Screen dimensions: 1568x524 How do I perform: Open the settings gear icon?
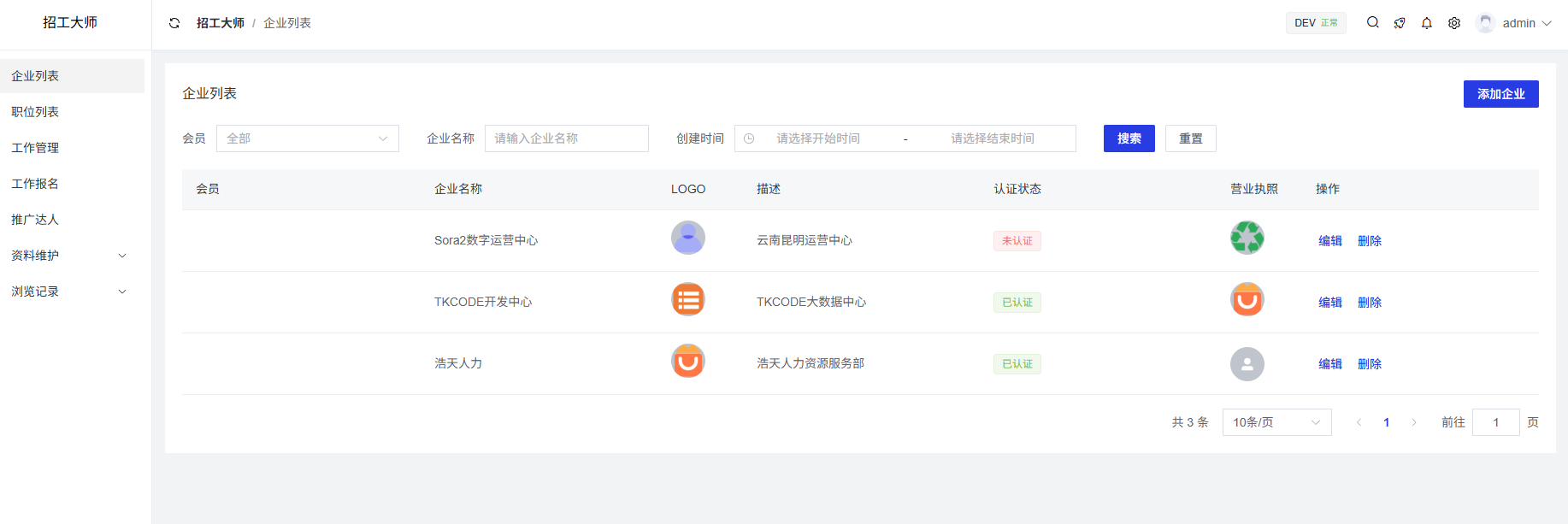point(1454,23)
